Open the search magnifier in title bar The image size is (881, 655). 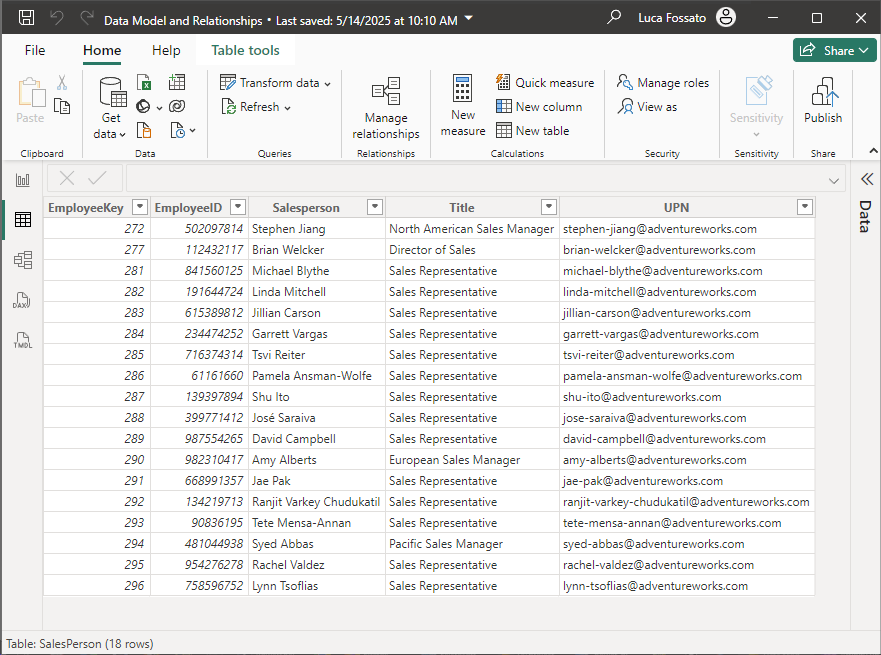[x=614, y=17]
